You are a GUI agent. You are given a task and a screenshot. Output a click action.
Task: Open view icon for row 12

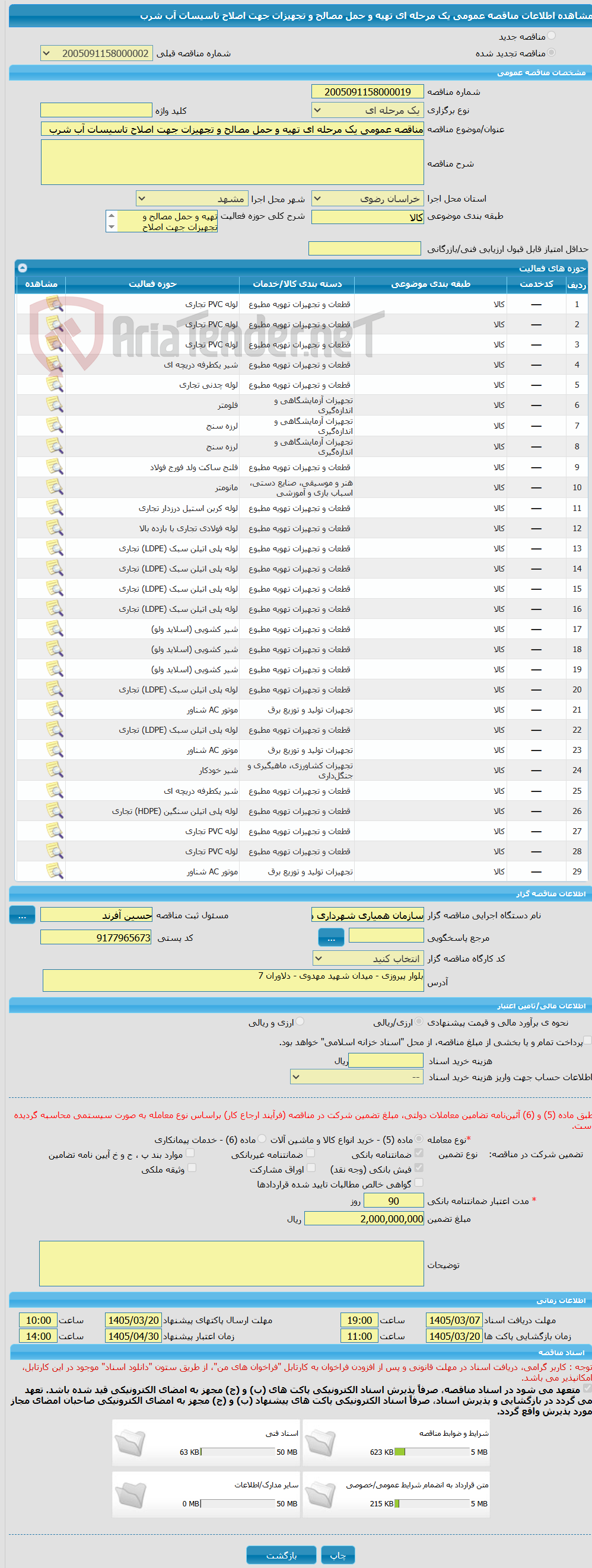(x=55, y=528)
